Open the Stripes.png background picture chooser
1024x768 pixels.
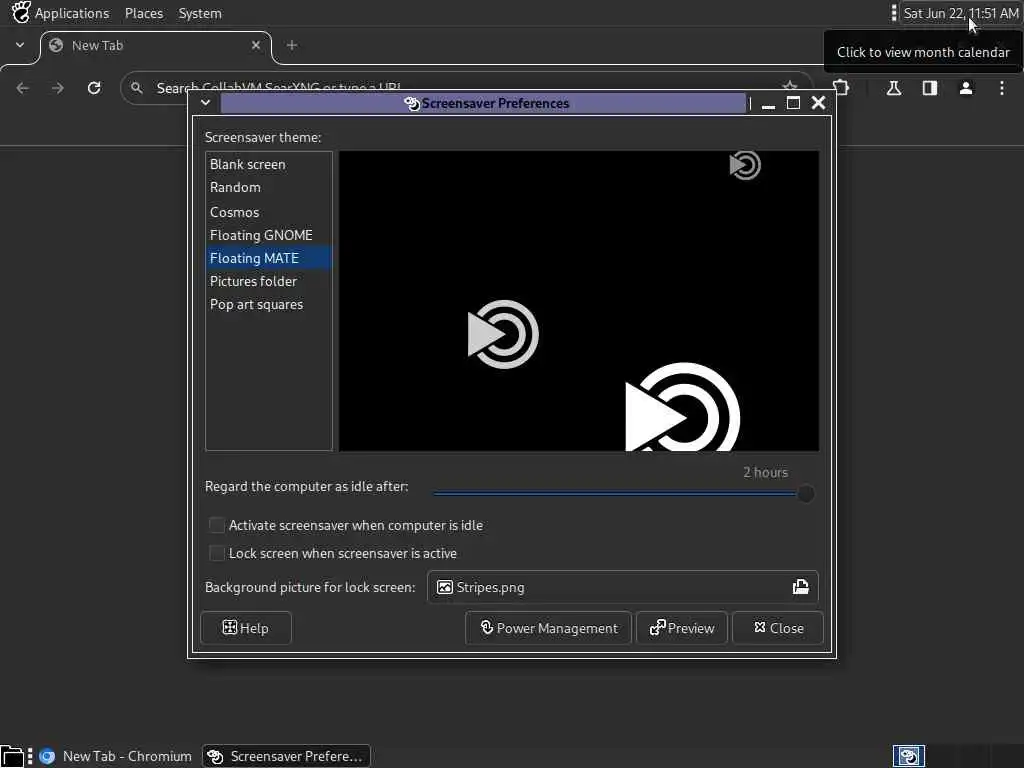(x=622, y=587)
